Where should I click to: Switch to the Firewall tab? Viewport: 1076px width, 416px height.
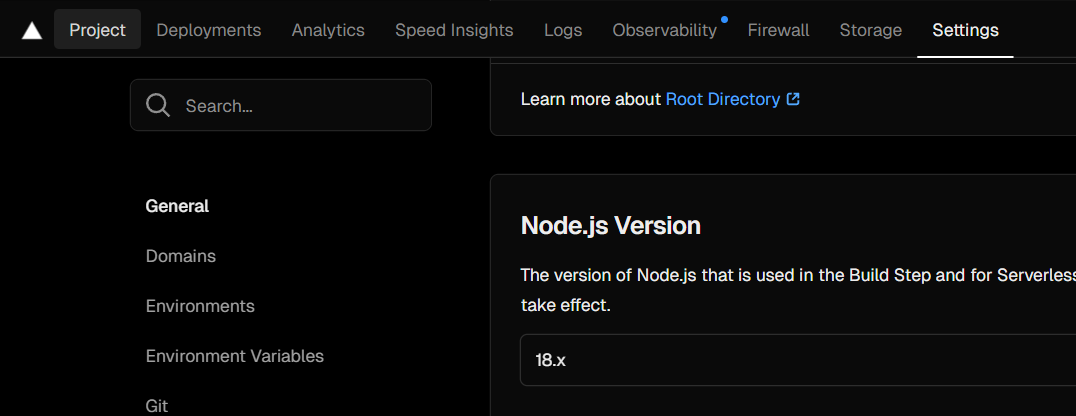pos(778,30)
